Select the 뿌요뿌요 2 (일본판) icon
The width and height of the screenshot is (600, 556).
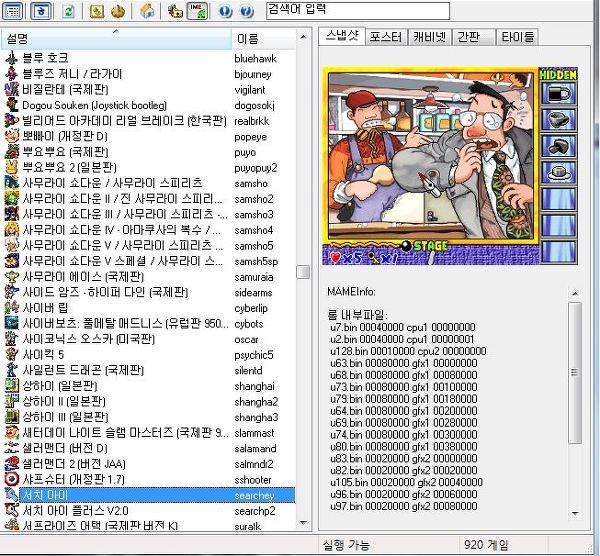point(11,168)
